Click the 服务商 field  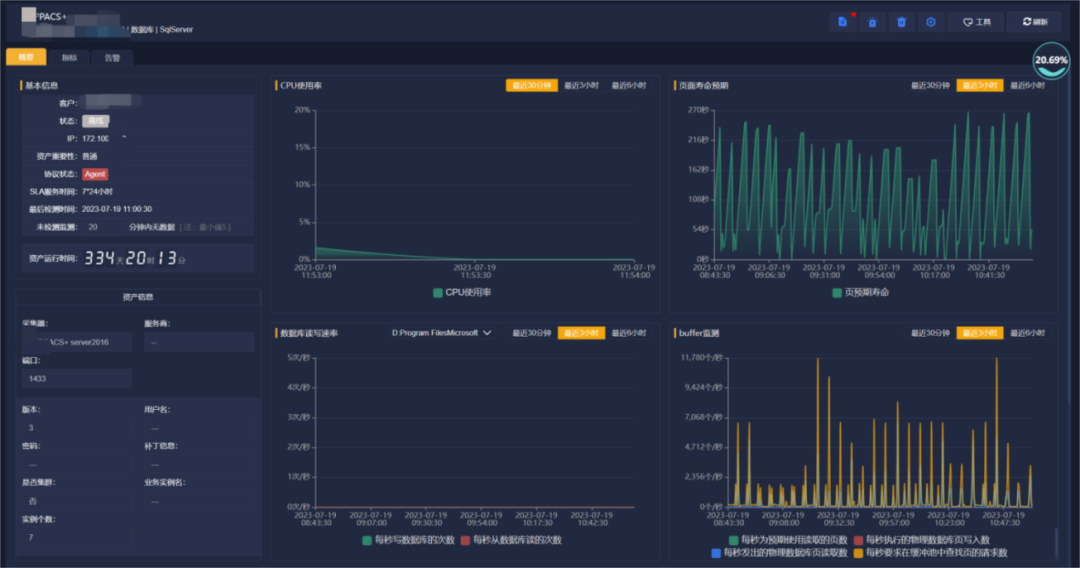[199, 342]
